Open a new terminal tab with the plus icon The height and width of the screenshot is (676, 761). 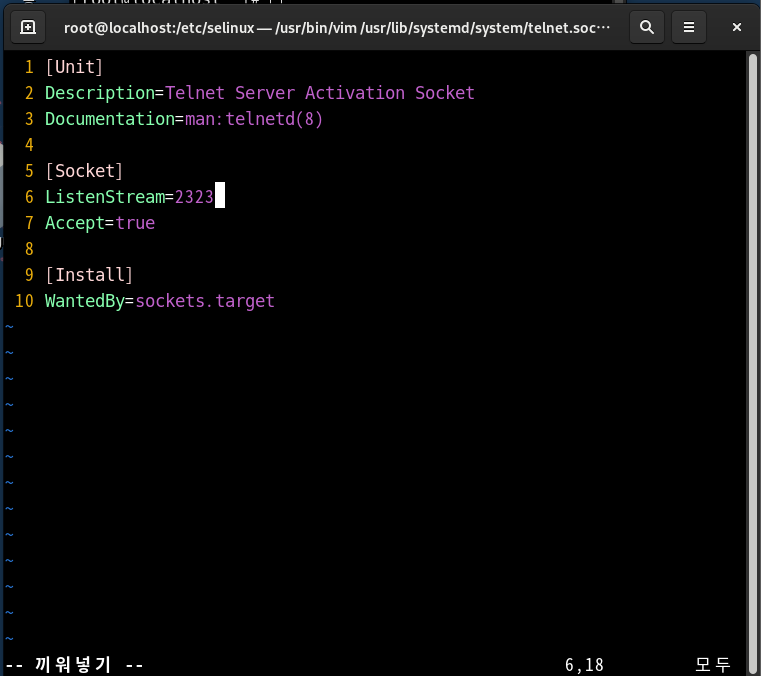click(x=28, y=27)
